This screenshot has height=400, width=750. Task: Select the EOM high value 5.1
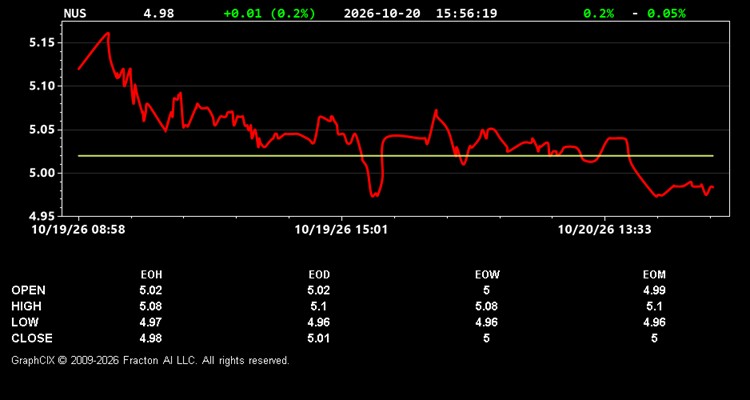(654, 306)
